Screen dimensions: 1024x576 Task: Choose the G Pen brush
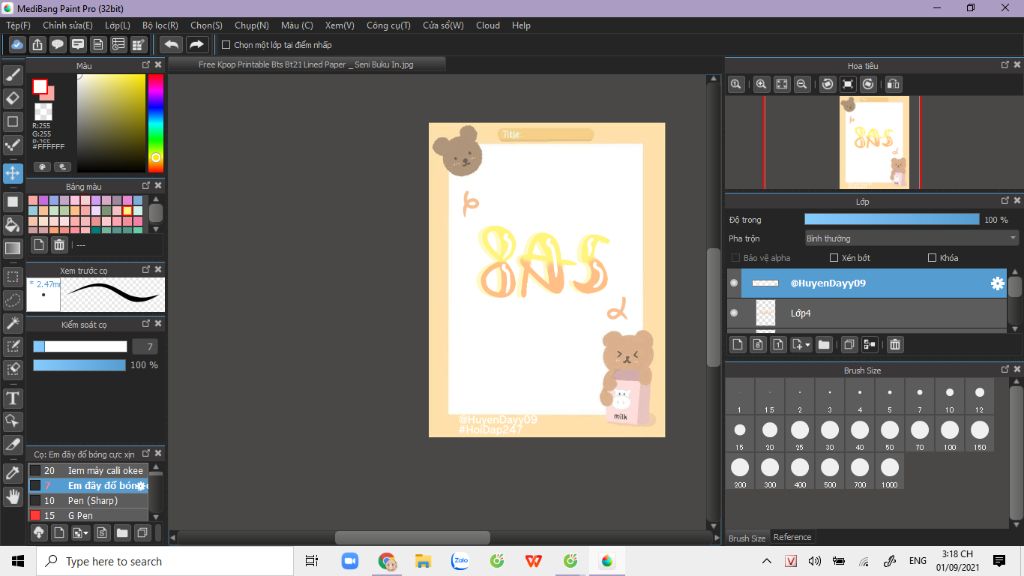click(80, 515)
